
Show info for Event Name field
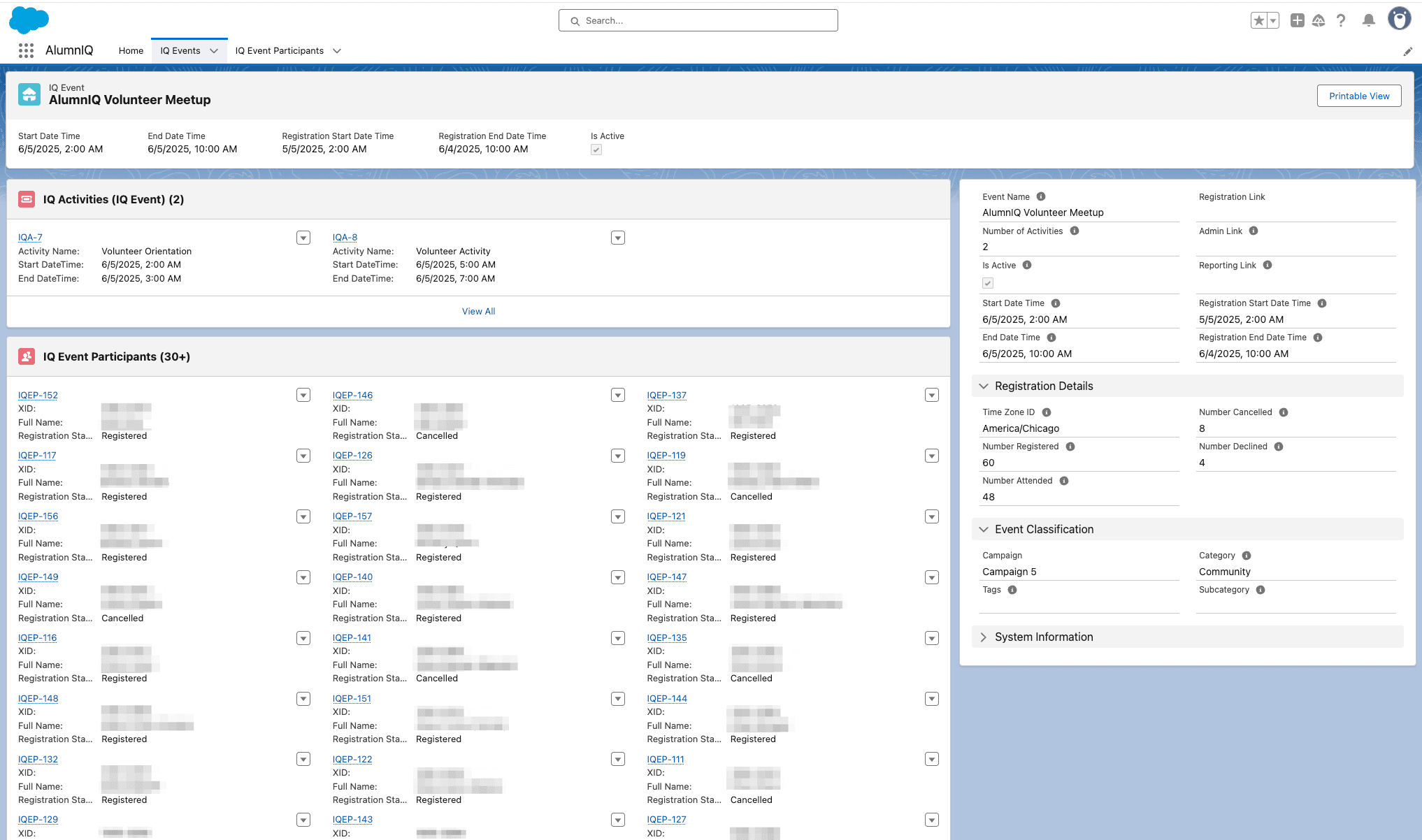[1041, 196]
